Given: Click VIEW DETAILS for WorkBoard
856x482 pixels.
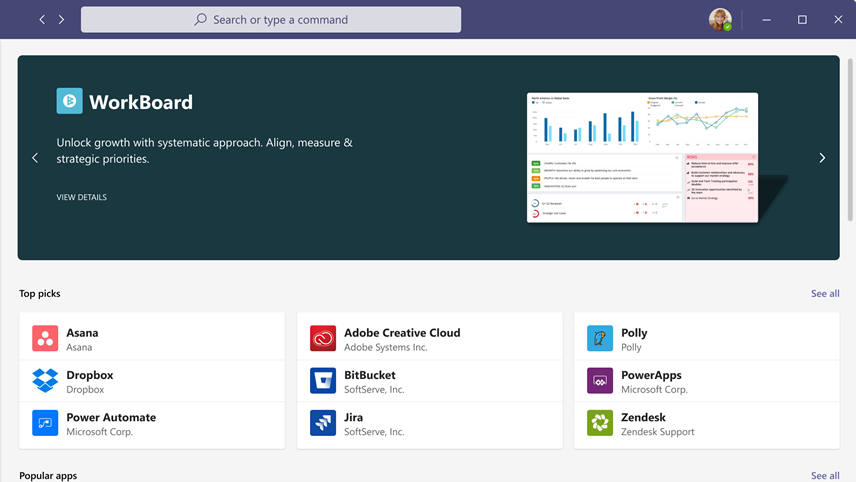Looking at the screenshot, I should click(x=81, y=197).
